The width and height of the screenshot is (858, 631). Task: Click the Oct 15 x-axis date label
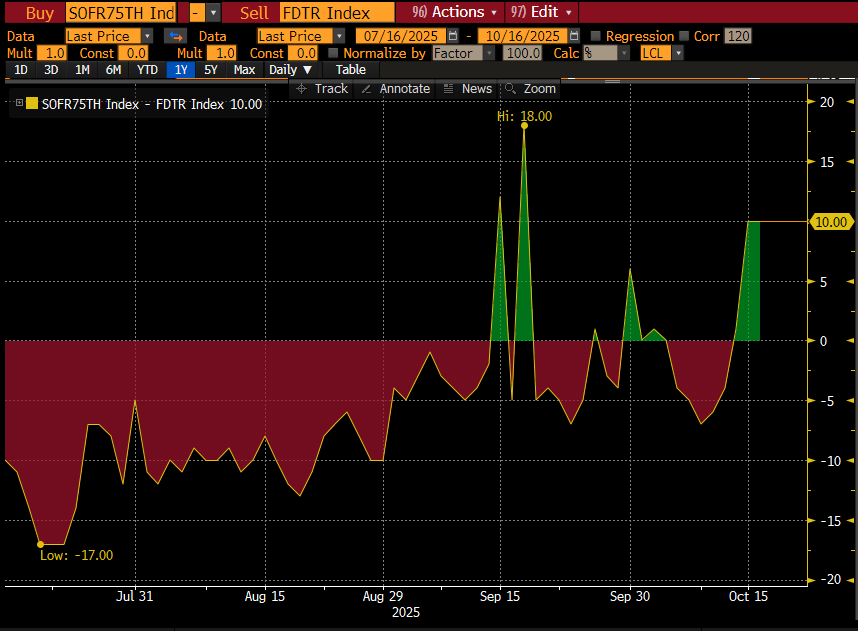[x=748, y=597]
